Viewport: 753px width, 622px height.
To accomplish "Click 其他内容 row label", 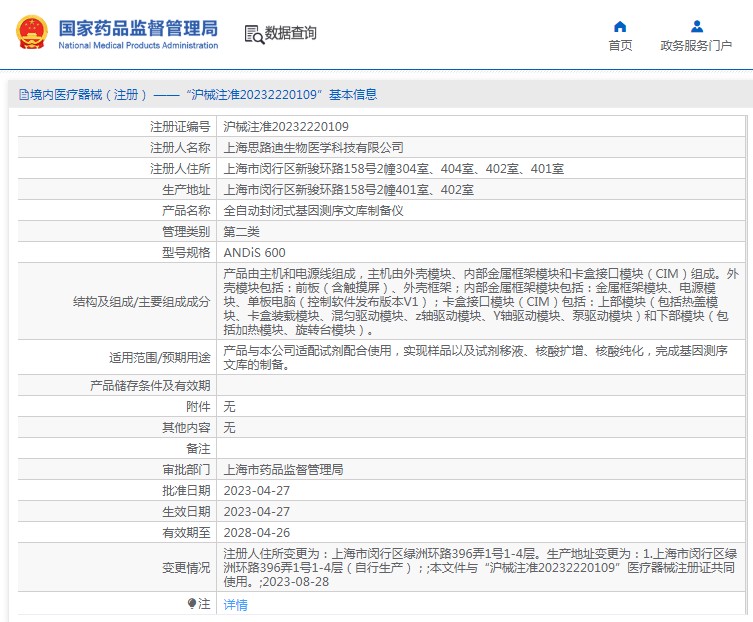I will [186, 427].
